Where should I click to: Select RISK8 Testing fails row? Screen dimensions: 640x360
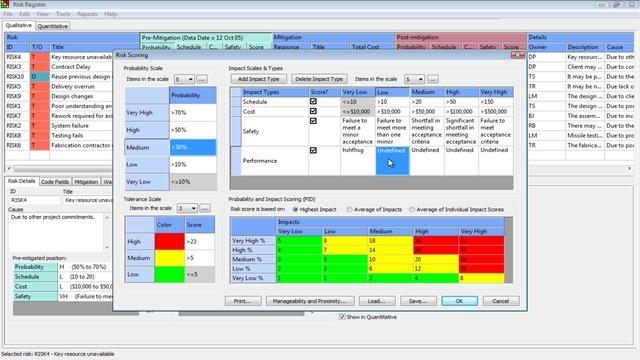coord(58,135)
